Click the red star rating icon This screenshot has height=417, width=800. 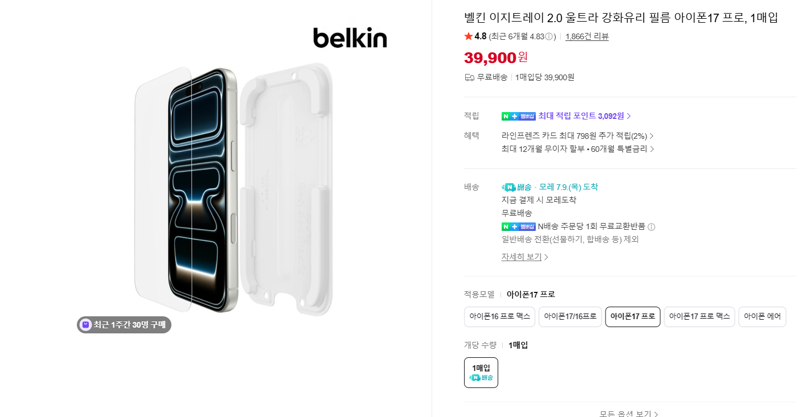pos(468,36)
